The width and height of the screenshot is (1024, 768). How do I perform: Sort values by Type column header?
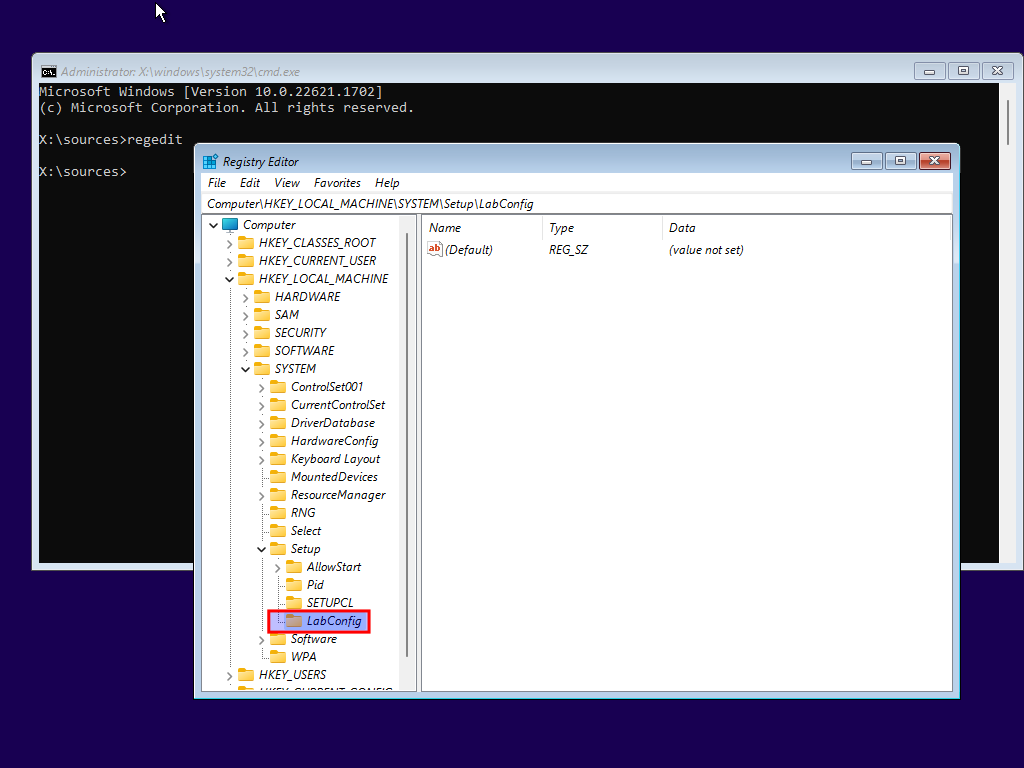point(601,228)
